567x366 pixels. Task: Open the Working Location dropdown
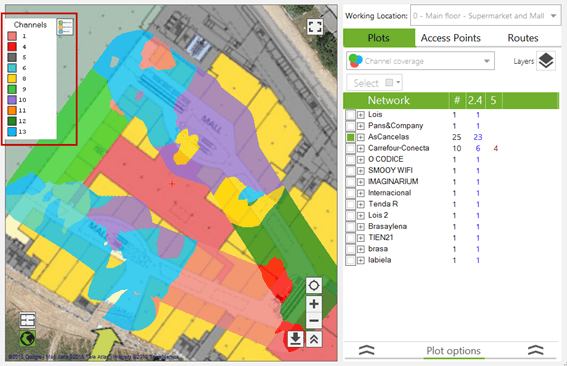(485, 16)
